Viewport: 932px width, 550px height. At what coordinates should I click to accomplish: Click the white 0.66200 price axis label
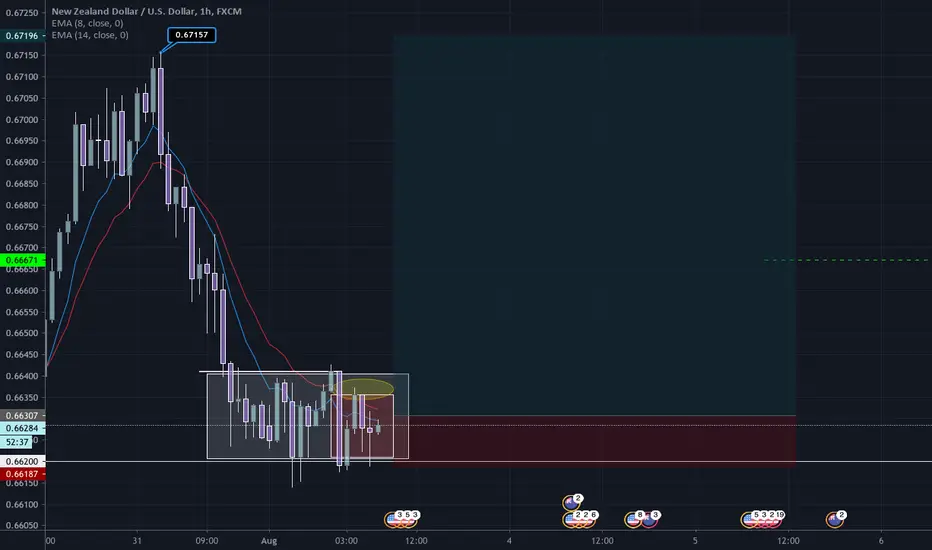click(23, 461)
